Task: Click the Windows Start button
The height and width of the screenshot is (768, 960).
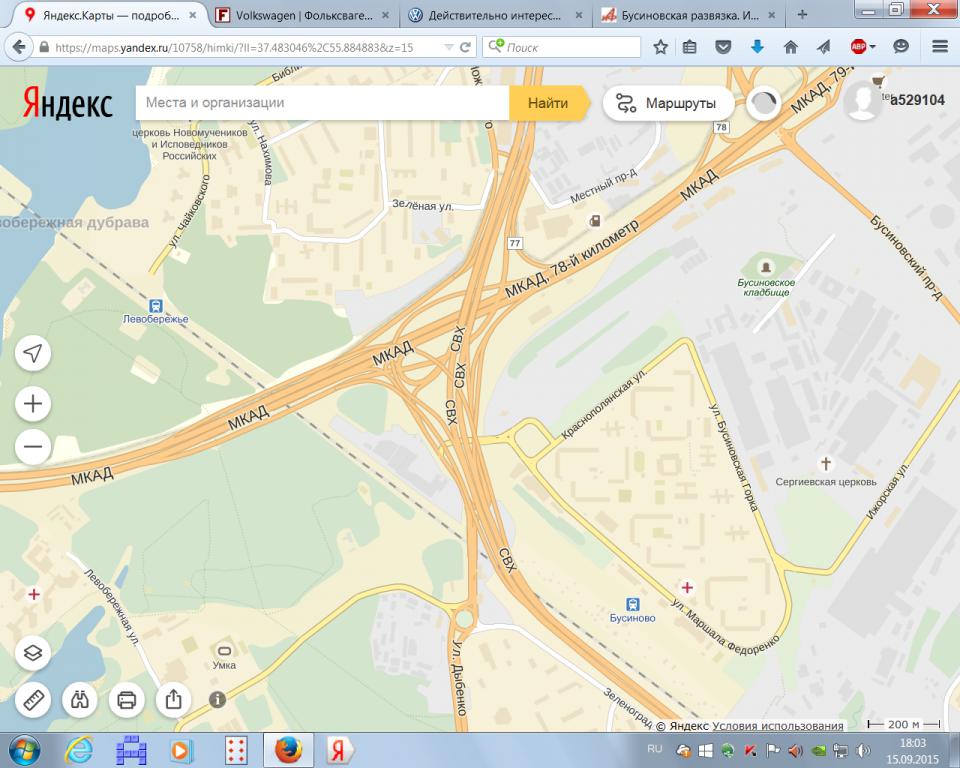Action: pyautogui.click(x=24, y=750)
